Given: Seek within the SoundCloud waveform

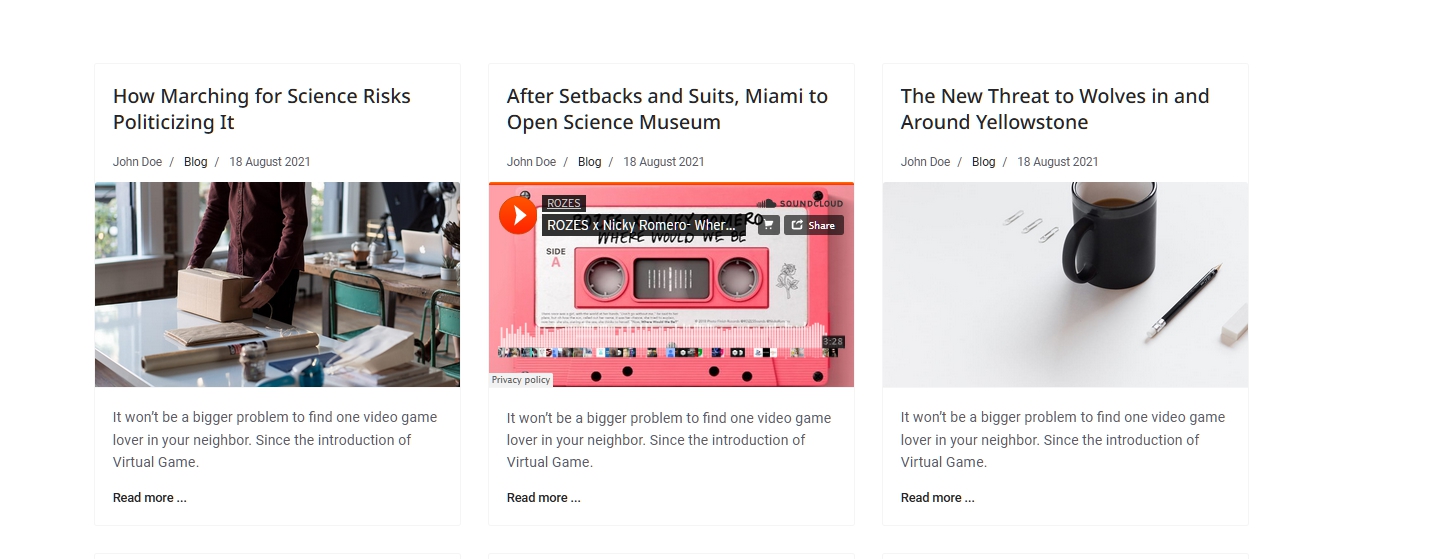Looking at the screenshot, I should point(660,338).
